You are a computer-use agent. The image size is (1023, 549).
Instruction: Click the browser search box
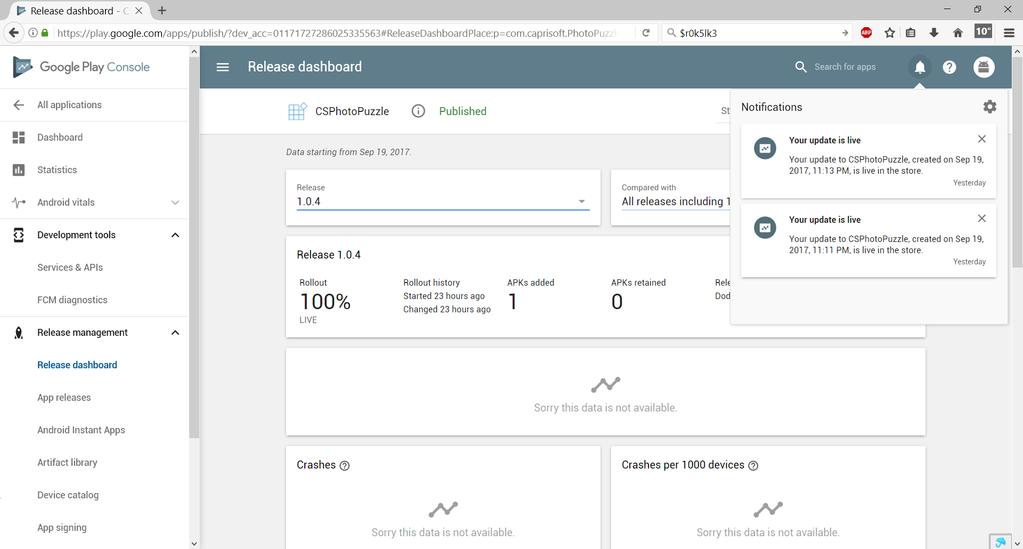pyautogui.click(x=757, y=33)
